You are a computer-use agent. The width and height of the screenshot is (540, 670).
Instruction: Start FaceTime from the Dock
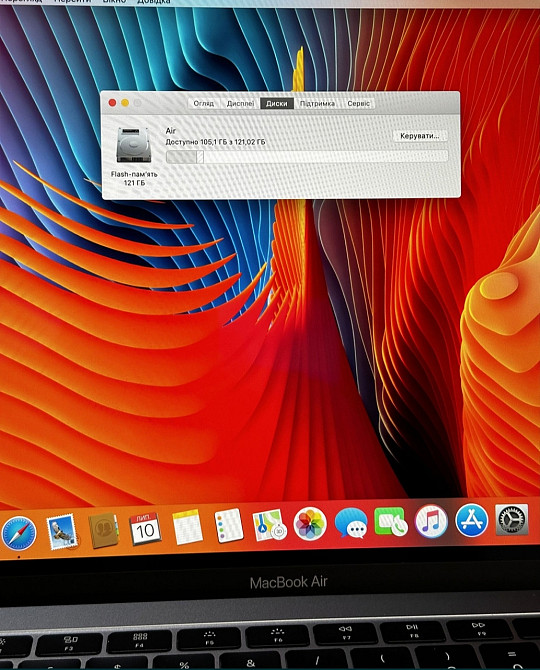tap(391, 521)
